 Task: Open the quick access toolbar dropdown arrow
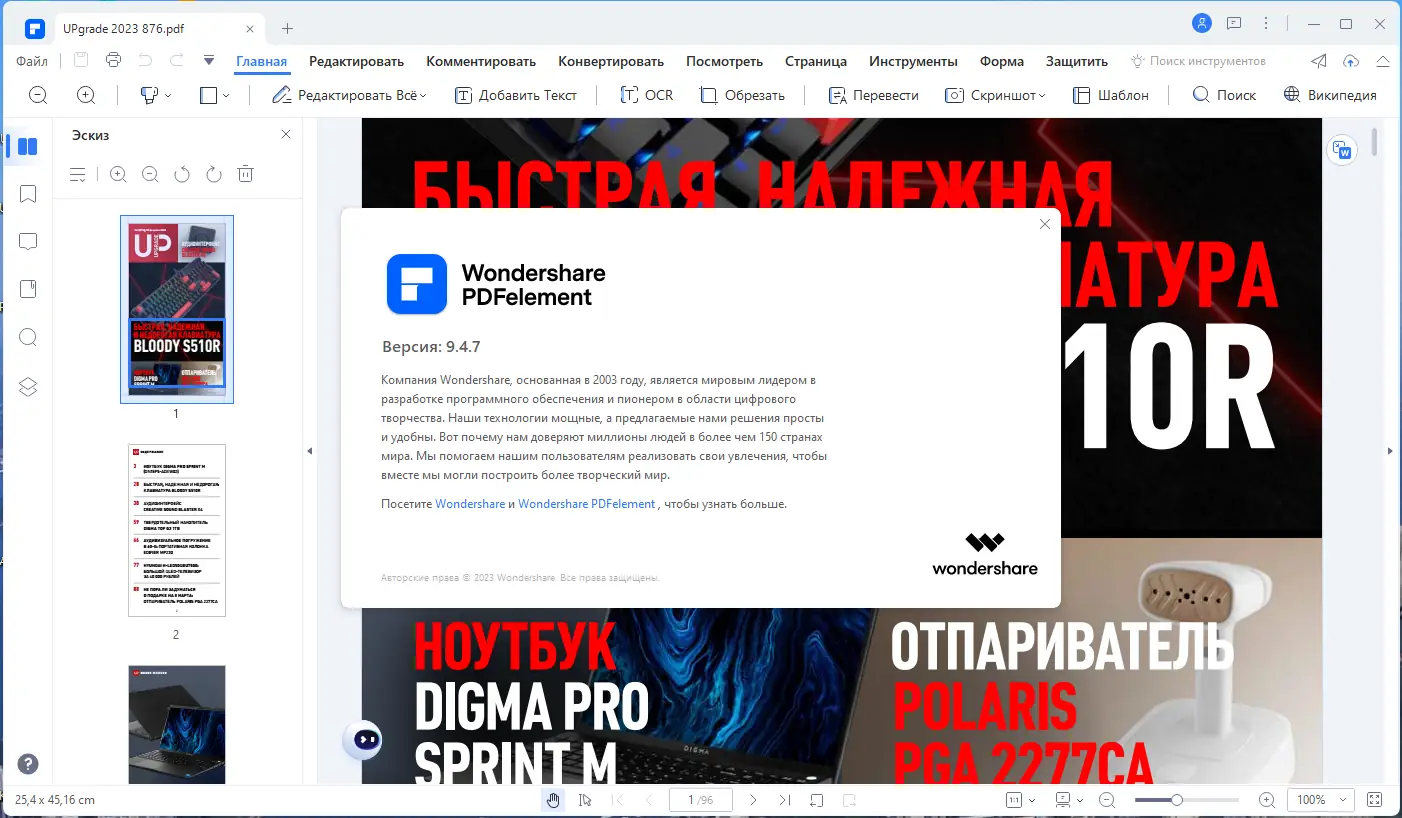point(209,60)
